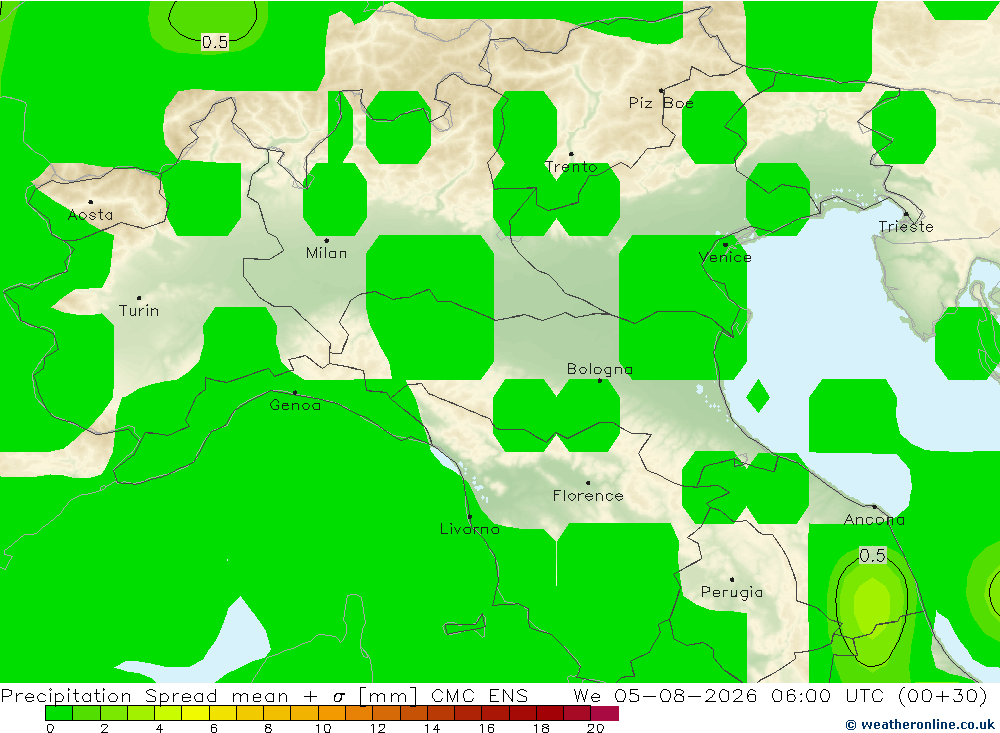Click the 0.5 contour label near Ancona
Image resolution: width=1000 pixels, height=733 pixels.
(872, 555)
